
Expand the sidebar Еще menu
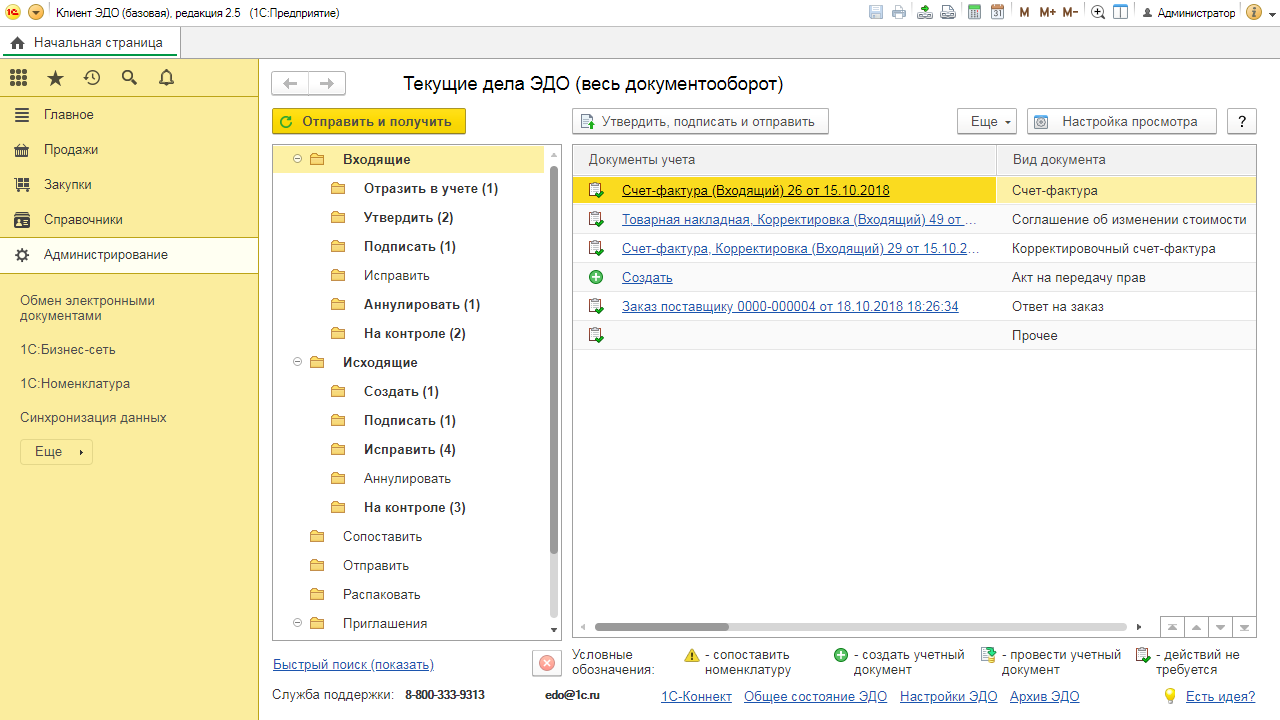point(56,452)
